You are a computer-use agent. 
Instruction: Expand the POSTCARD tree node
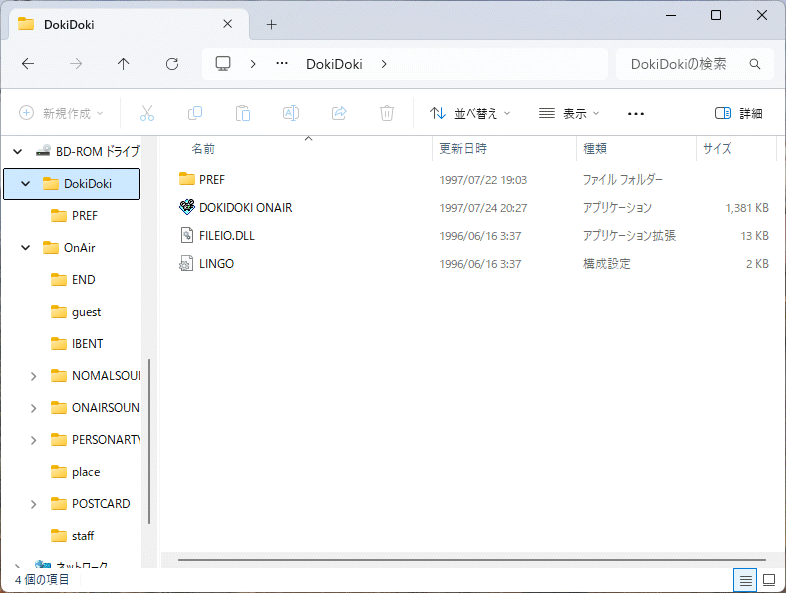[34, 504]
